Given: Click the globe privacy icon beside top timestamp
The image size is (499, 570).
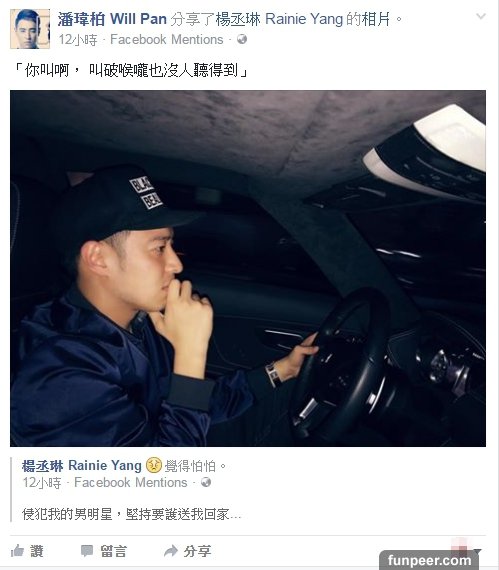Looking at the screenshot, I should (242, 39).
